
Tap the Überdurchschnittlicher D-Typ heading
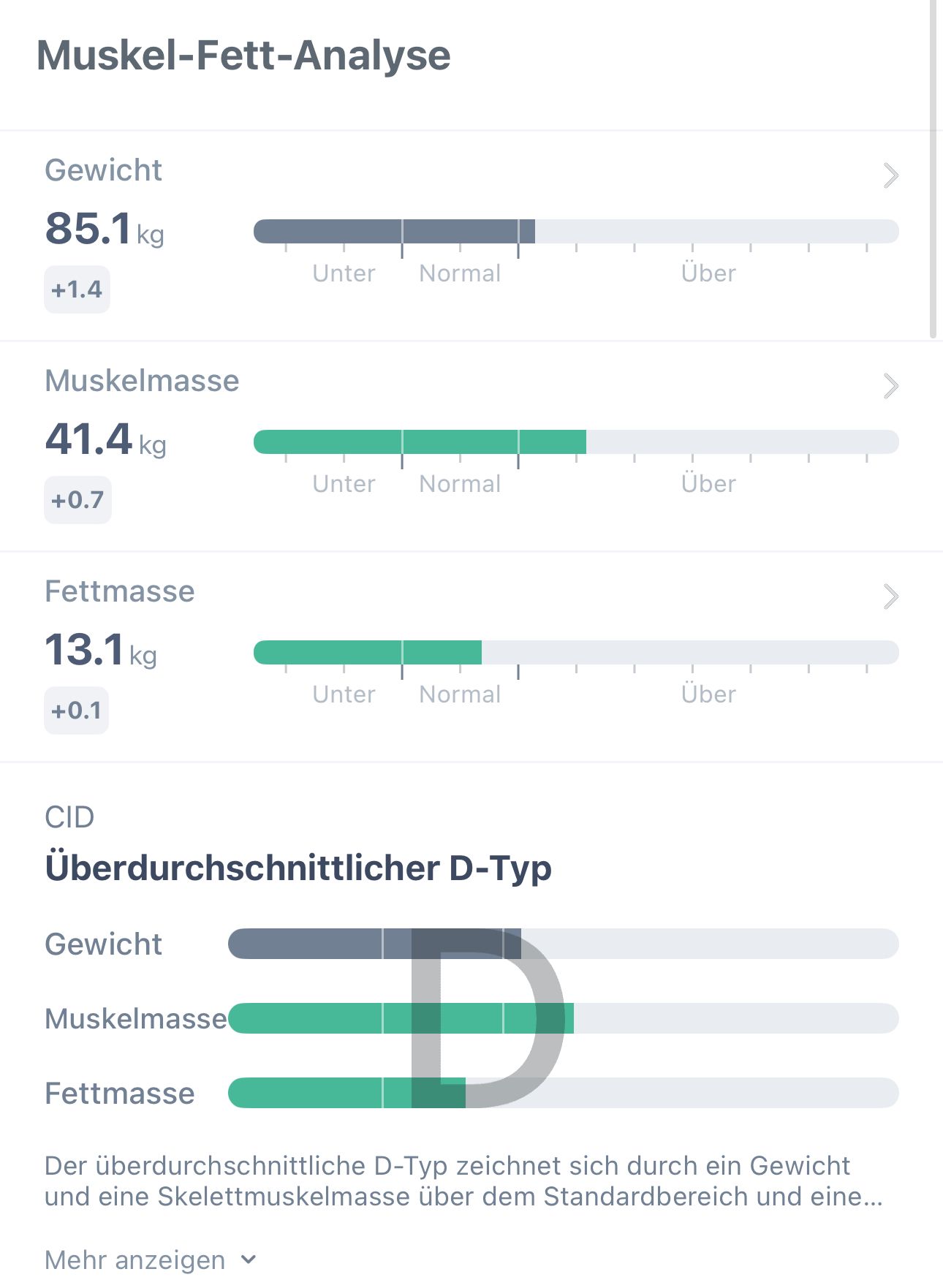click(298, 868)
